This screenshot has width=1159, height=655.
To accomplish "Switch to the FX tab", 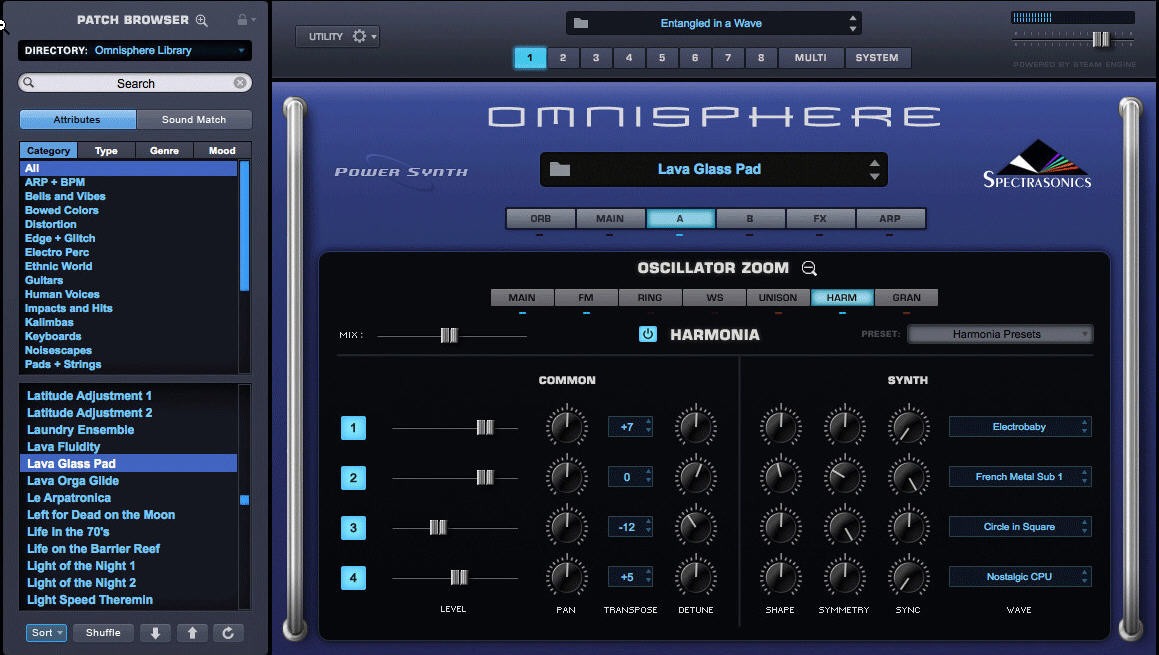I will click(820, 219).
